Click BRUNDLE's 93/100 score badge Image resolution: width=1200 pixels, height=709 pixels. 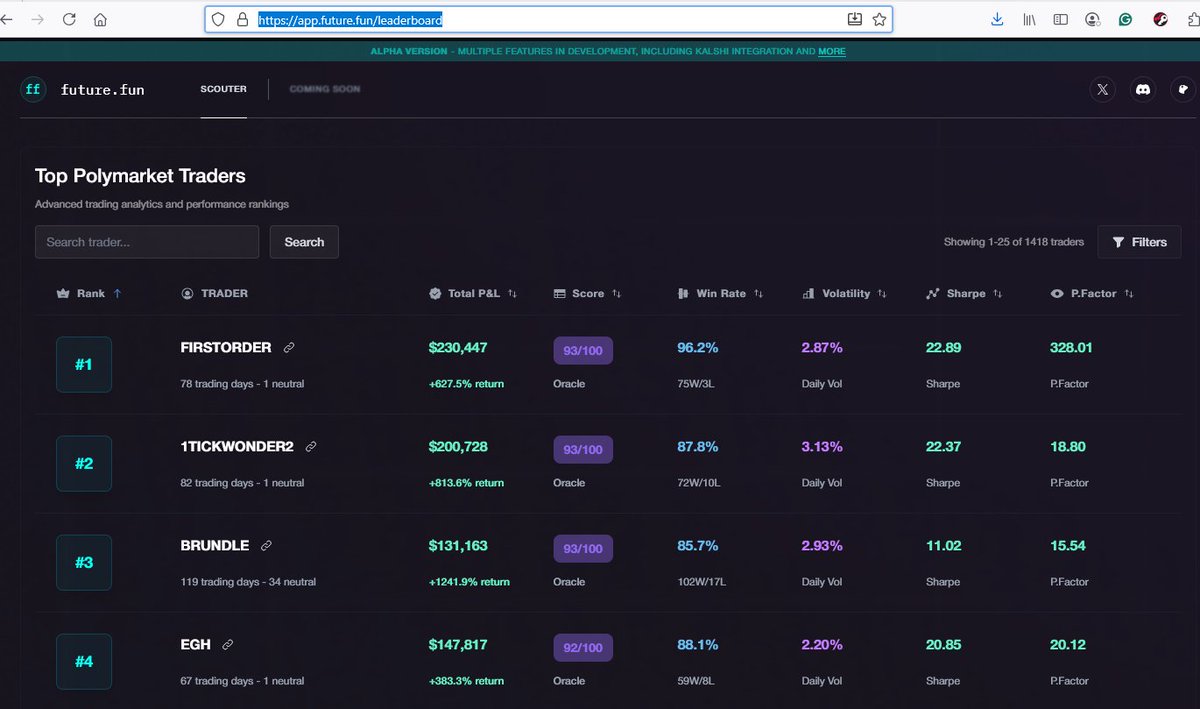(x=583, y=548)
